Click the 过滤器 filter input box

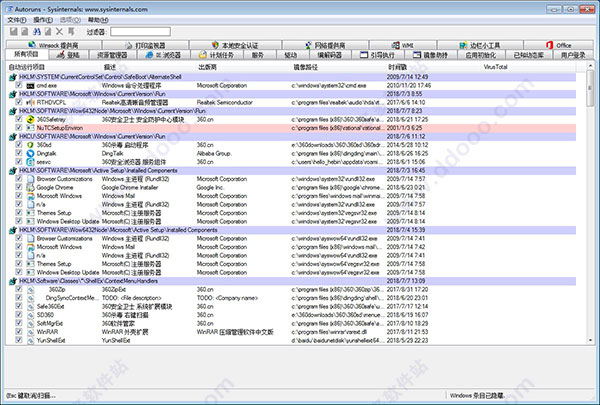coord(140,32)
